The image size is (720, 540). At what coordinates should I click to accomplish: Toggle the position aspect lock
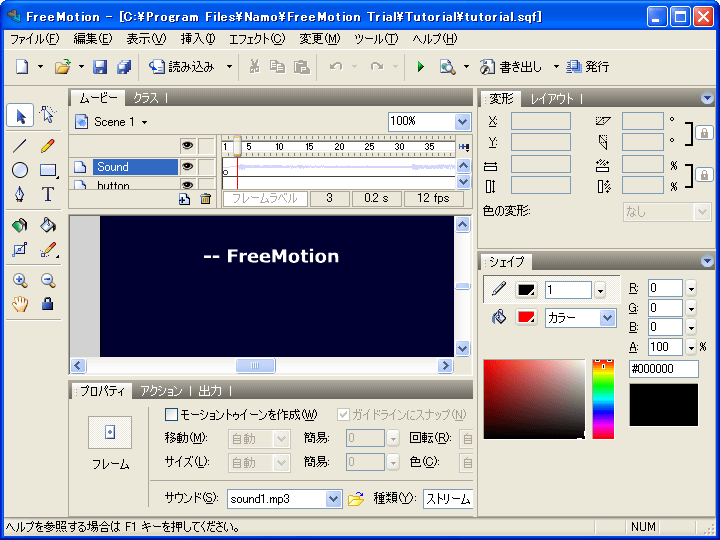704,133
